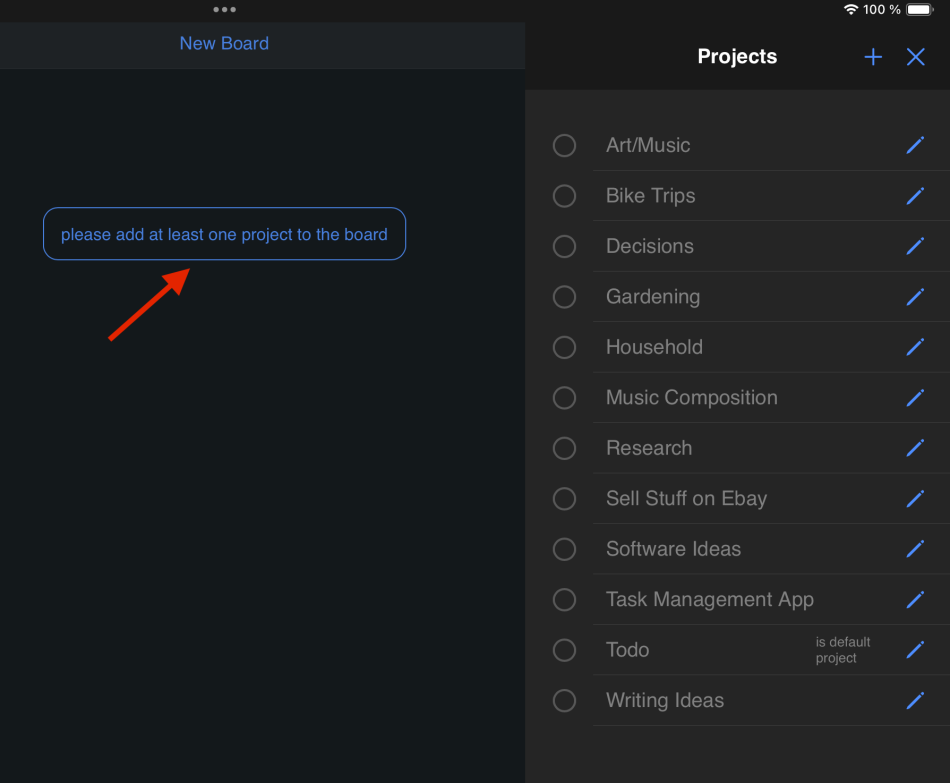Close the Projects panel with the X
This screenshot has height=783, width=950.
click(915, 57)
